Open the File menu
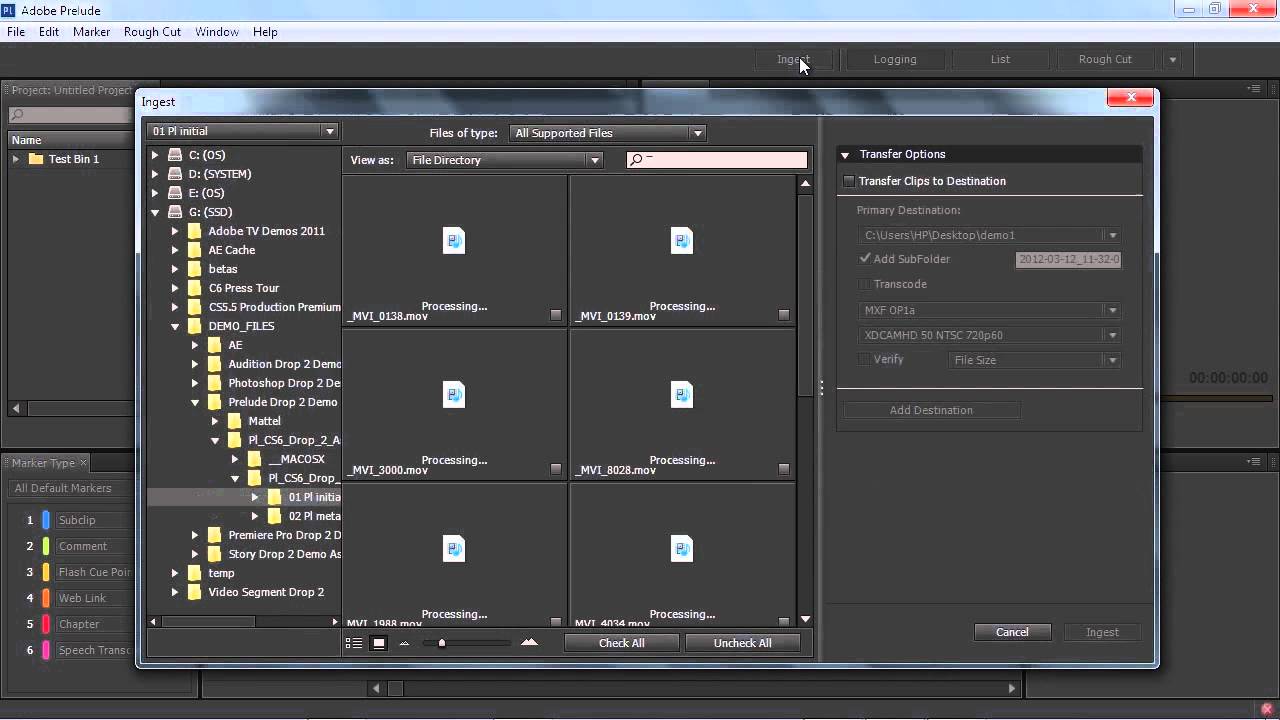Image resolution: width=1280 pixels, height=720 pixels. click(x=16, y=32)
